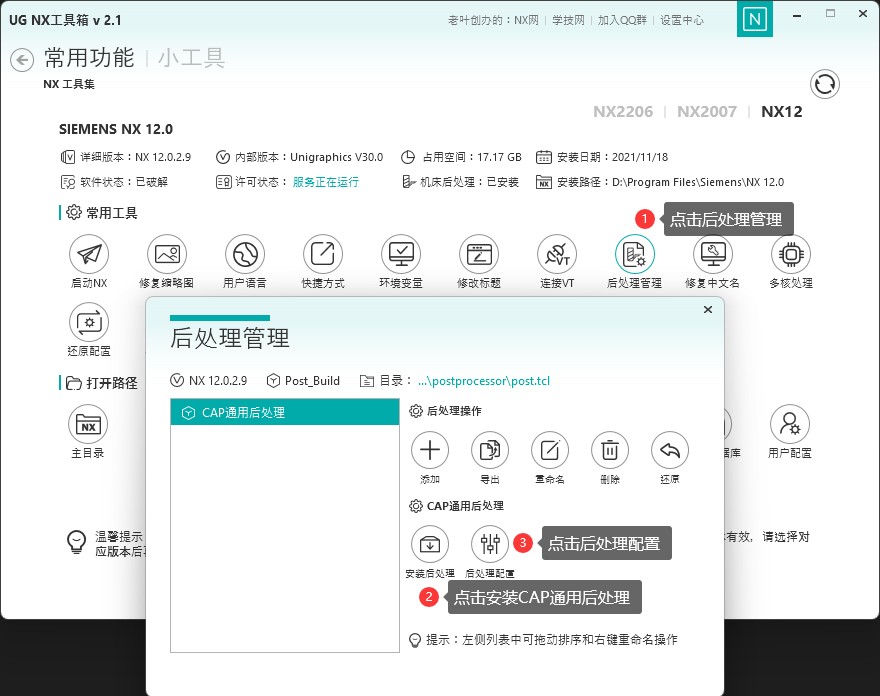Open the postprocessor\post.tcl directory link
This screenshot has height=696, width=880.
pyautogui.click(x=484, y=381)
